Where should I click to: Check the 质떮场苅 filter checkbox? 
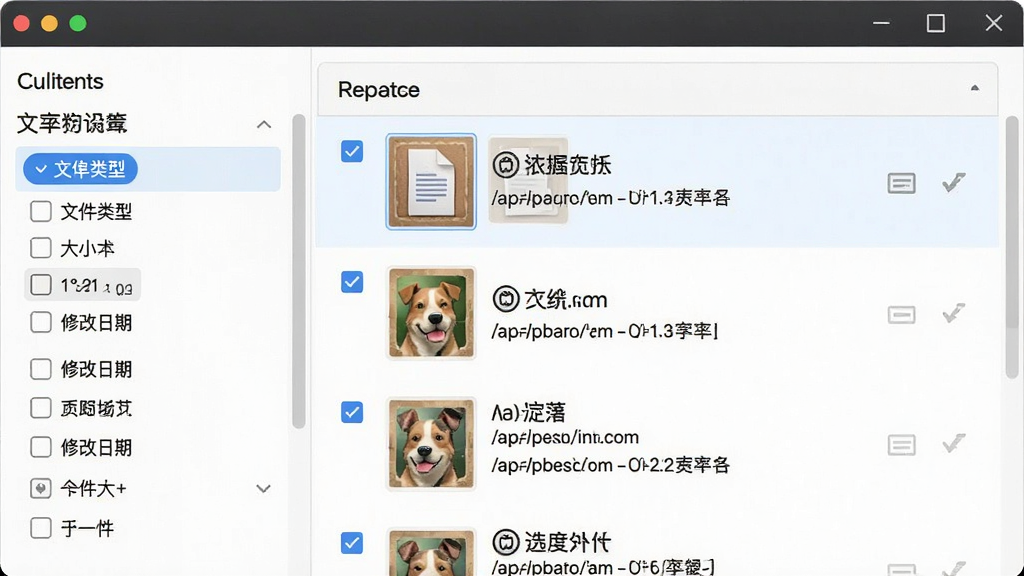pyautogui.click(x=40, y=408)
